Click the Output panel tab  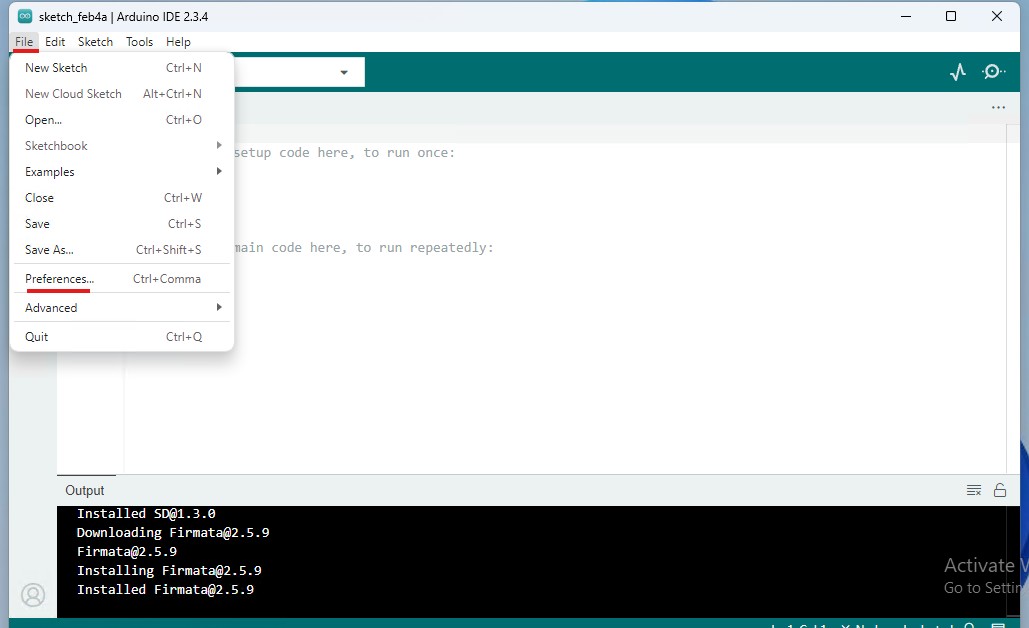pos(85,490)
